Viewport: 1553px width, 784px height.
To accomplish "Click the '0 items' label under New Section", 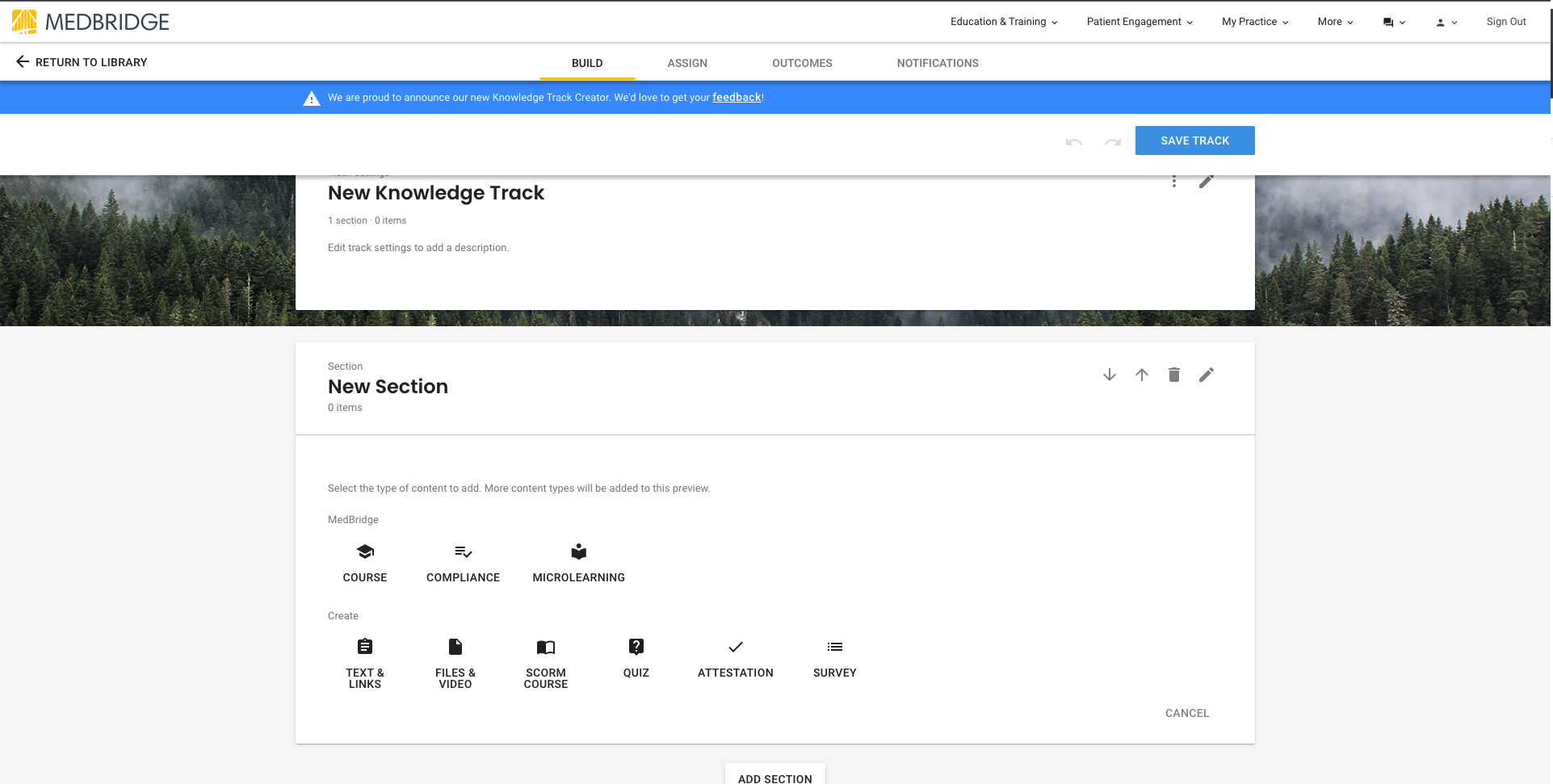I will (345, 408).
